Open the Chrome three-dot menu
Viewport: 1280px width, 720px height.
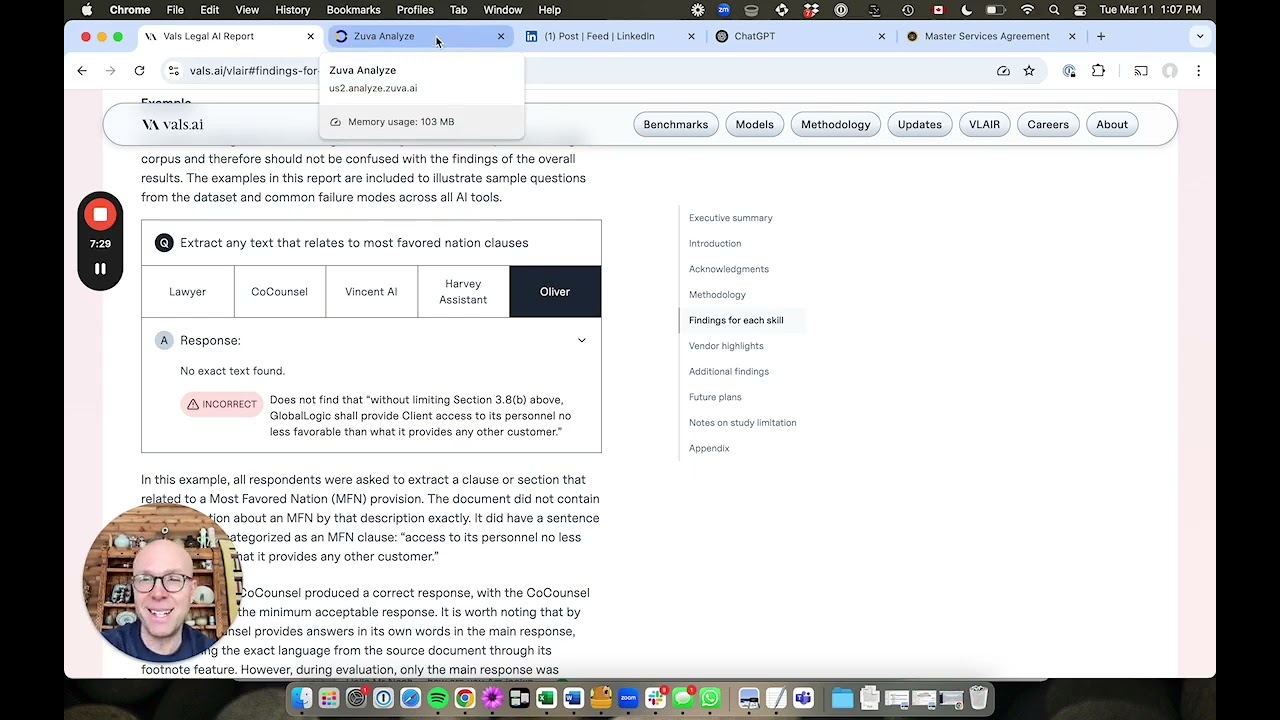1198,71
